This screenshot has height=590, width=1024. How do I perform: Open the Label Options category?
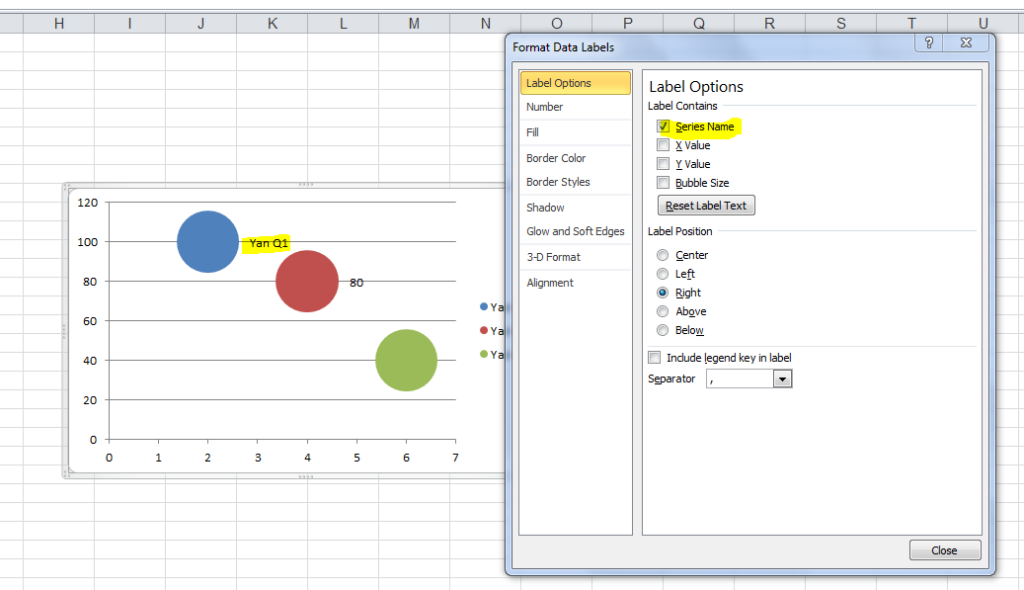tap(575, 83)
